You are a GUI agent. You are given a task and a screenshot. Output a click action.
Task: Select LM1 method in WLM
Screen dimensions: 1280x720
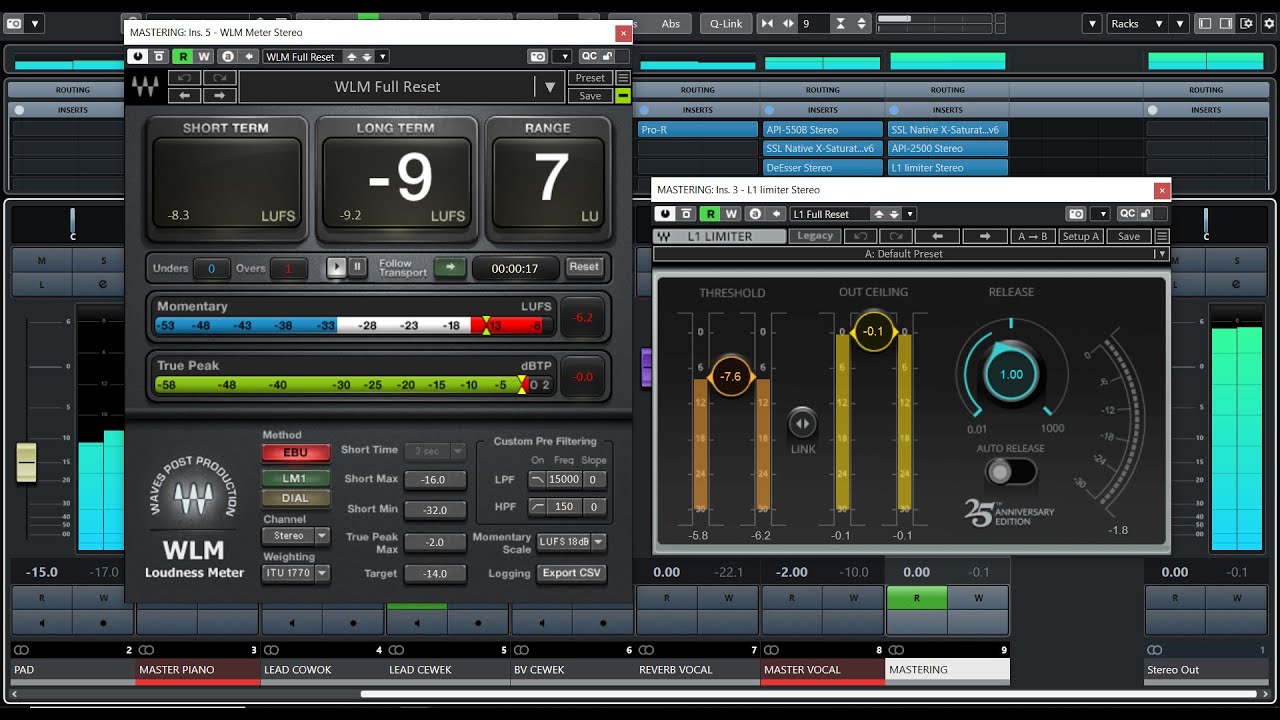[x=295, y=478]
